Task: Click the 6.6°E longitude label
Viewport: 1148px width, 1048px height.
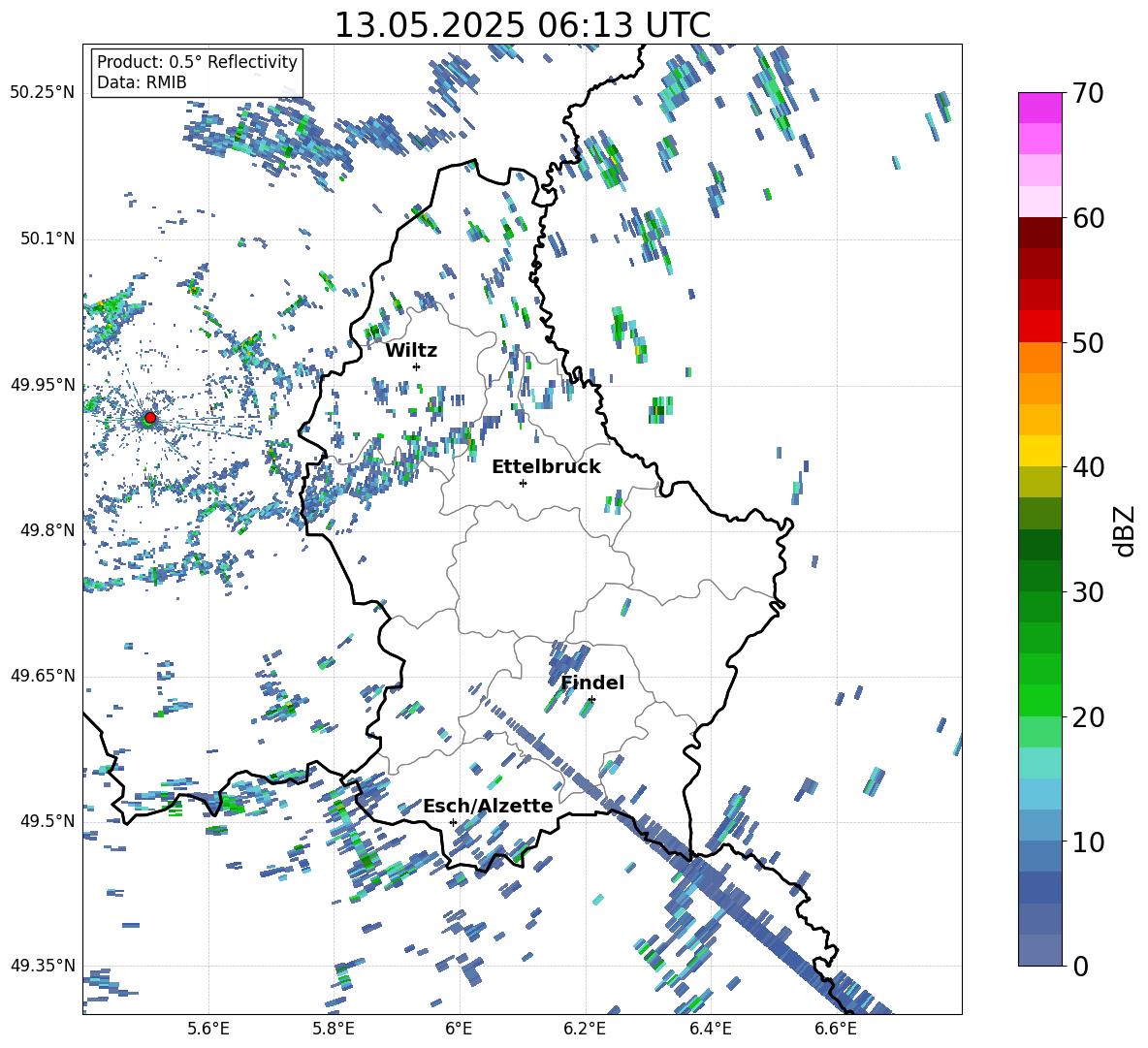Action: (836, 1029)
